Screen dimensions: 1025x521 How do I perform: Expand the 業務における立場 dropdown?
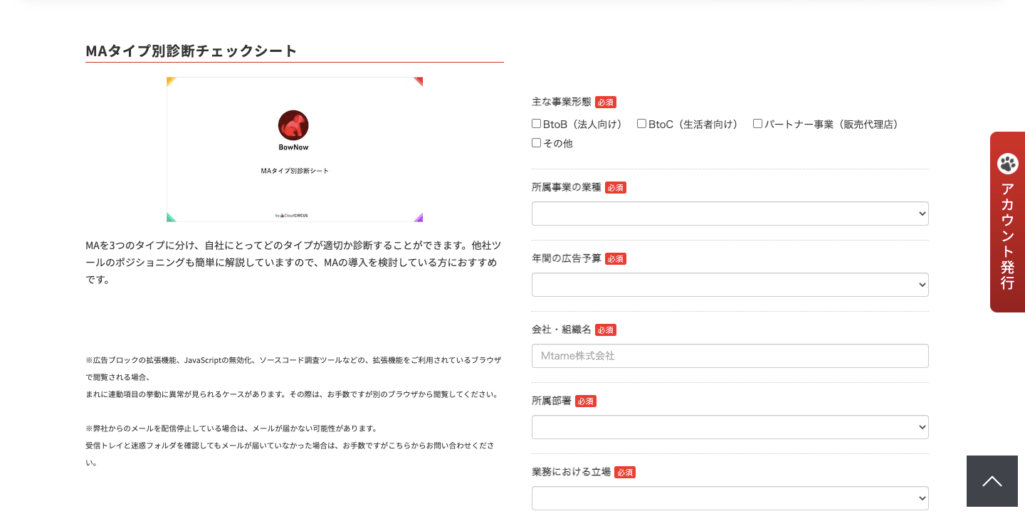[729, 498]
